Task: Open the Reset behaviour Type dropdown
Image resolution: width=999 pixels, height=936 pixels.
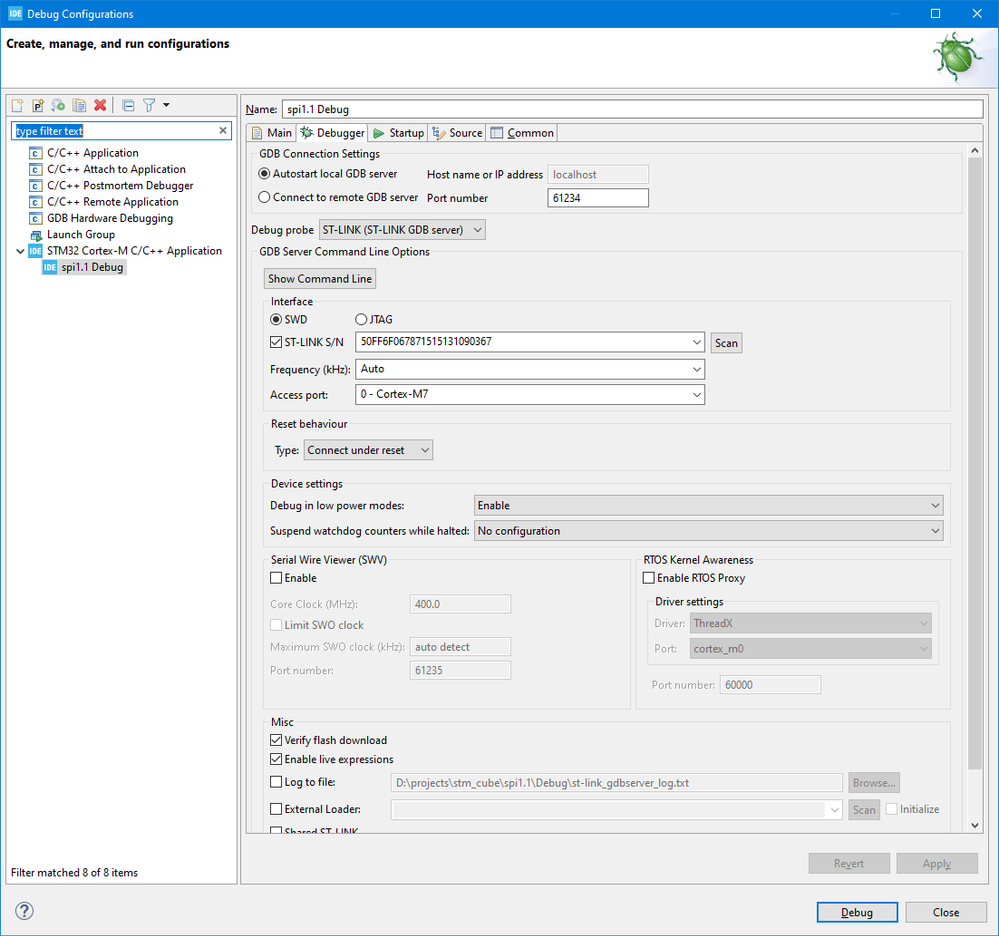Action: [368, 450]
